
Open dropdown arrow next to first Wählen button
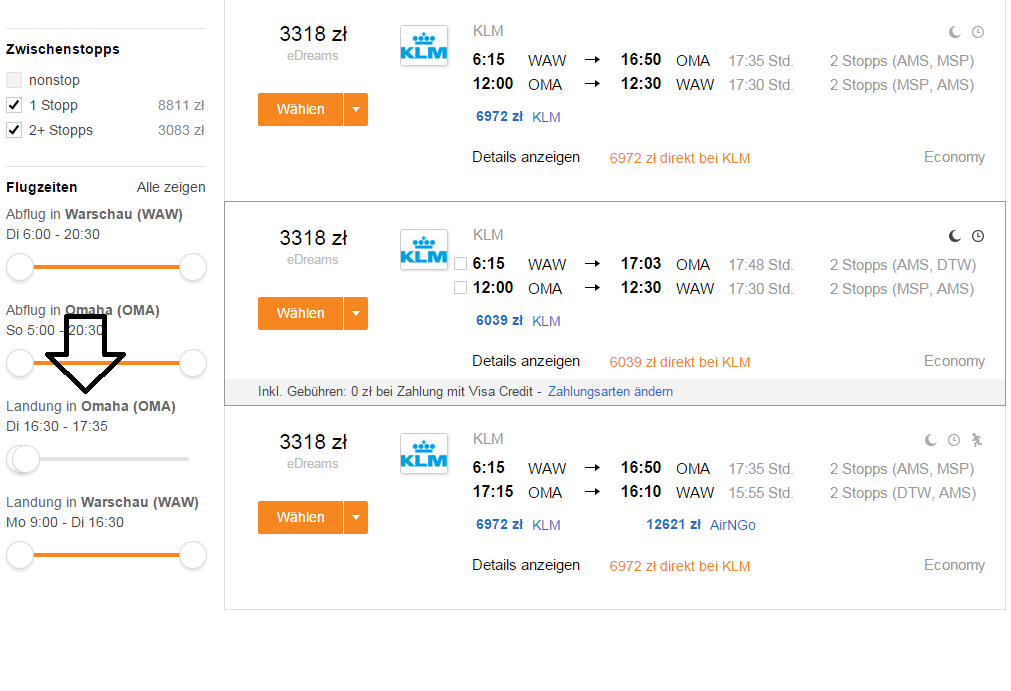(356, 110)
